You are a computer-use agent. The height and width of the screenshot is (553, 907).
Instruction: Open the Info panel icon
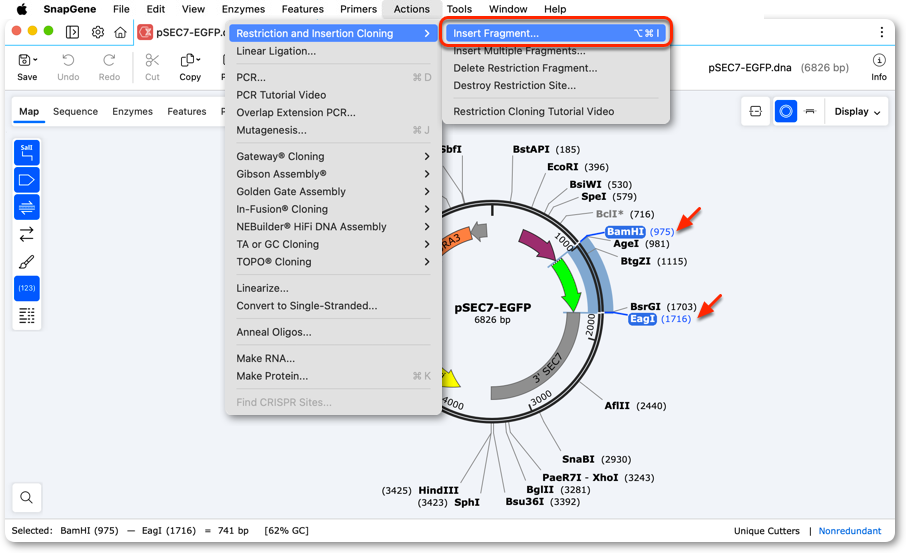pos(879,60)
